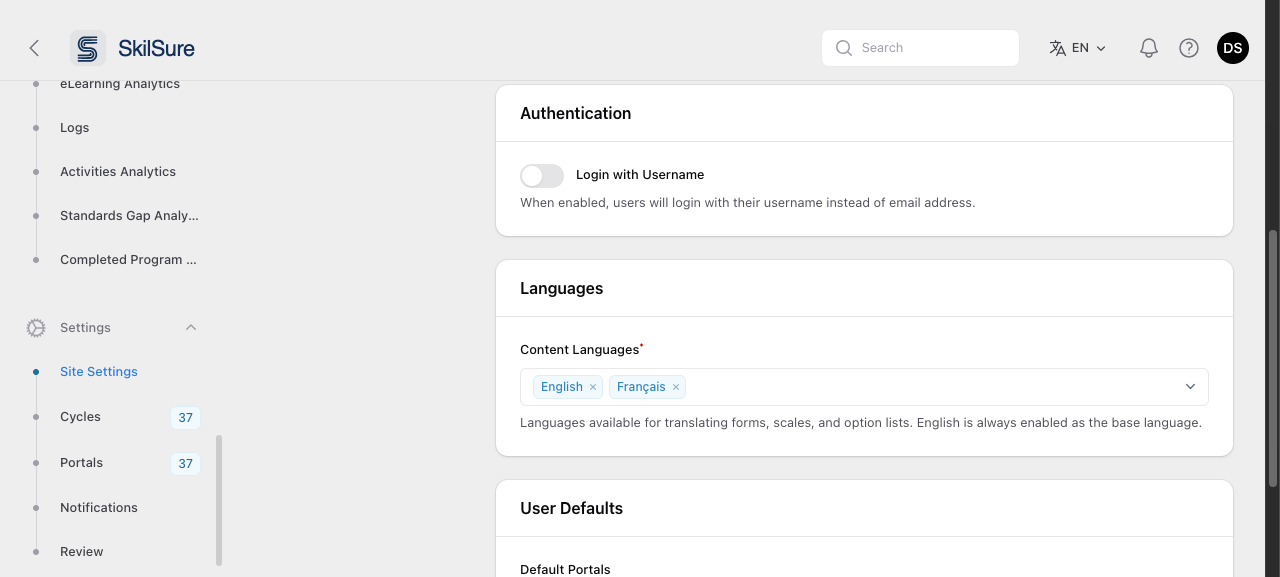Open the help question mark icon
Viewport: 1280px width, 577px height.
[x=1189, y=48]
